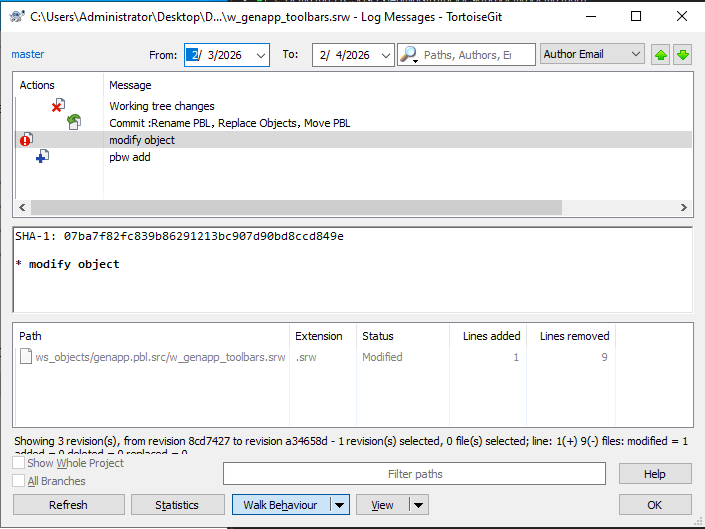Click the green up arrow navigation icon
705x529 pixels.
[661, 55]
